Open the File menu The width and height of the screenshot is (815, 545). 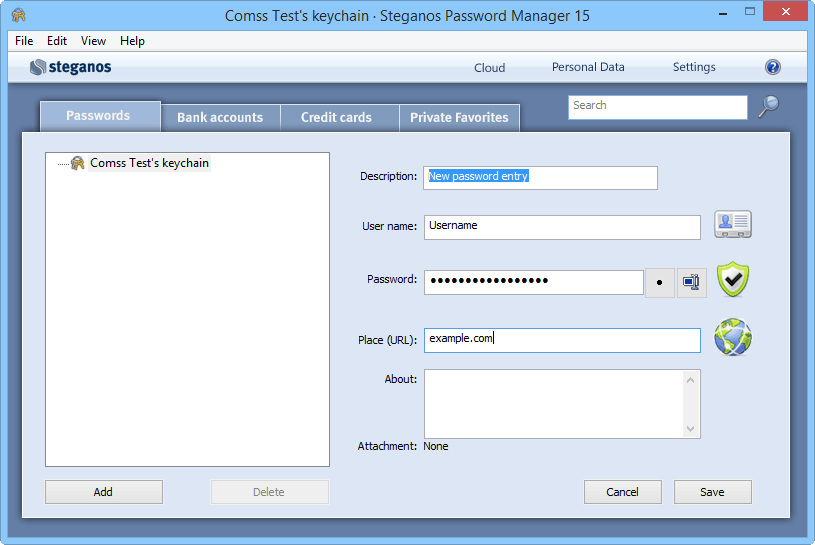[x=24, y=41]
